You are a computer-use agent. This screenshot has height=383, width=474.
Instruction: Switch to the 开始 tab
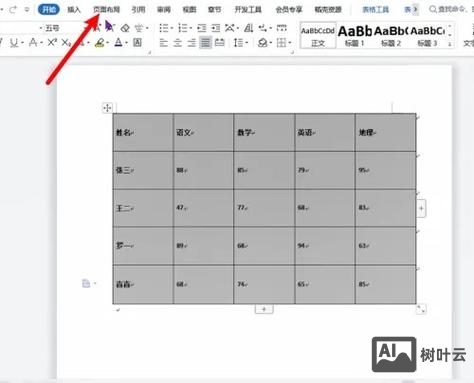pyautogui.click(x=49, y=10)
